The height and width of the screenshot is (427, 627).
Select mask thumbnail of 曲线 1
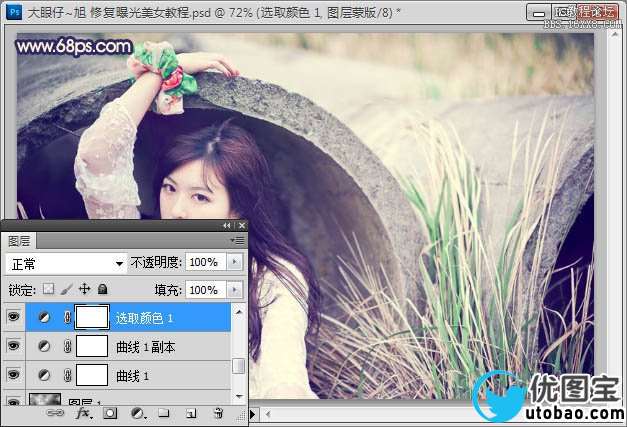(x=92, y=375)
